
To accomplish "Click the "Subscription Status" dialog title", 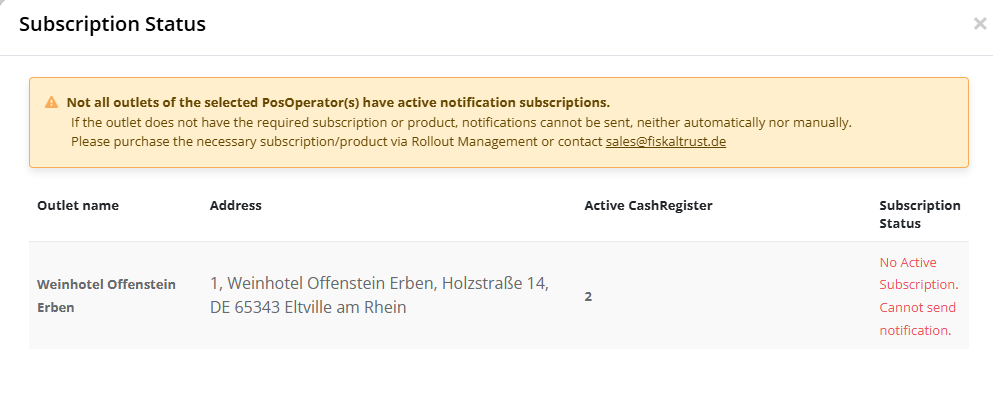I will pyautogui.click(x=112, y=24).
